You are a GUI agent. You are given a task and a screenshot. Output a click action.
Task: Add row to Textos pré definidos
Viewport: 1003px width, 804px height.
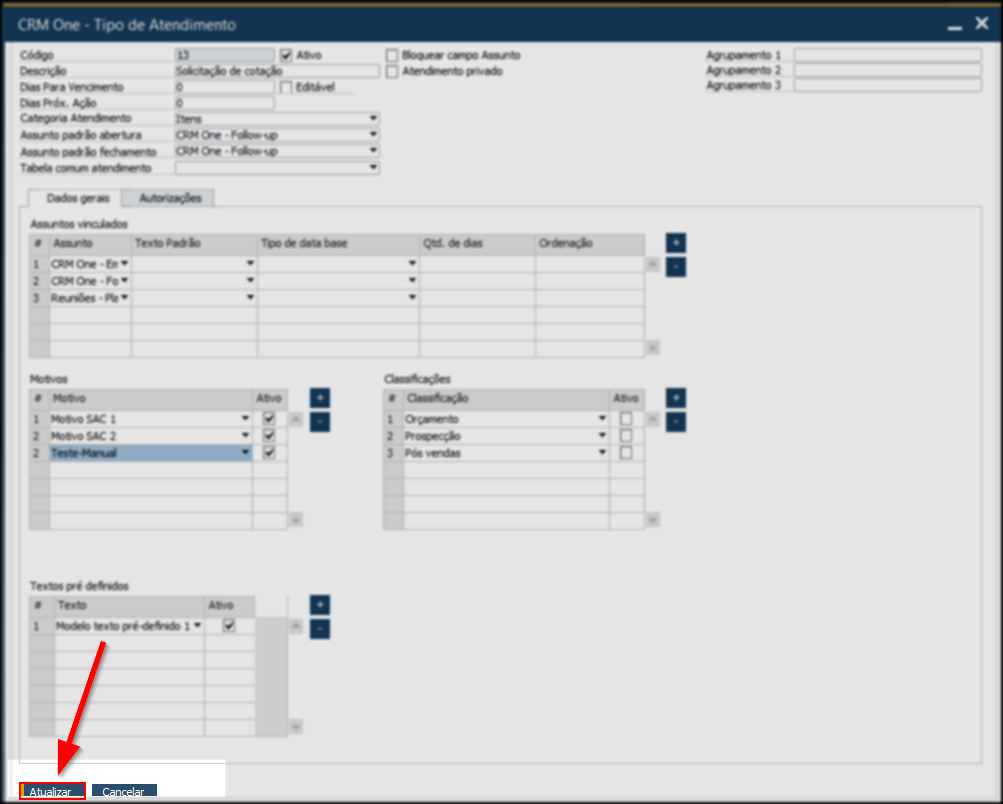click(x=319, y=605)
